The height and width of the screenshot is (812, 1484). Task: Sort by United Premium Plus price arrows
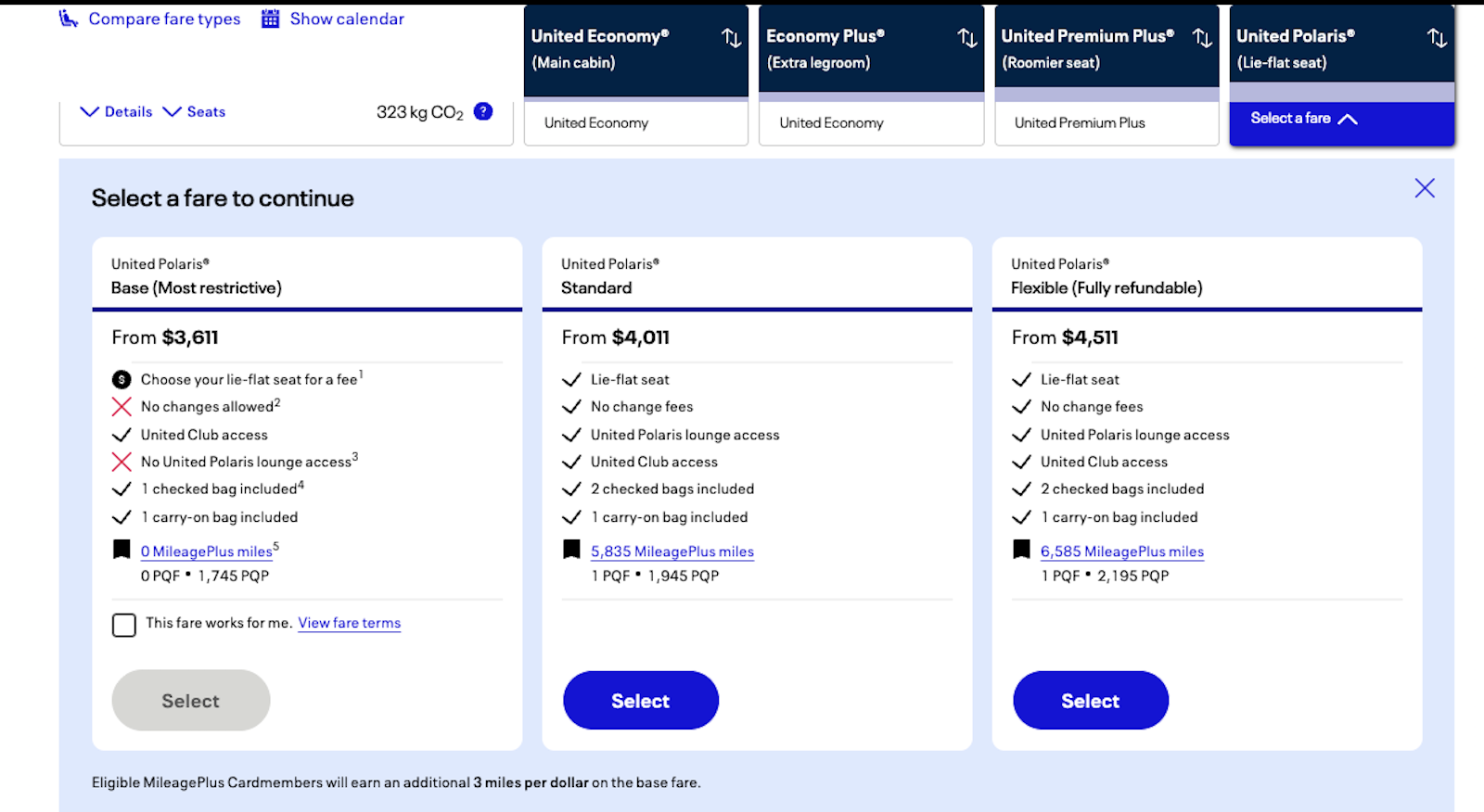point(1202,38)
